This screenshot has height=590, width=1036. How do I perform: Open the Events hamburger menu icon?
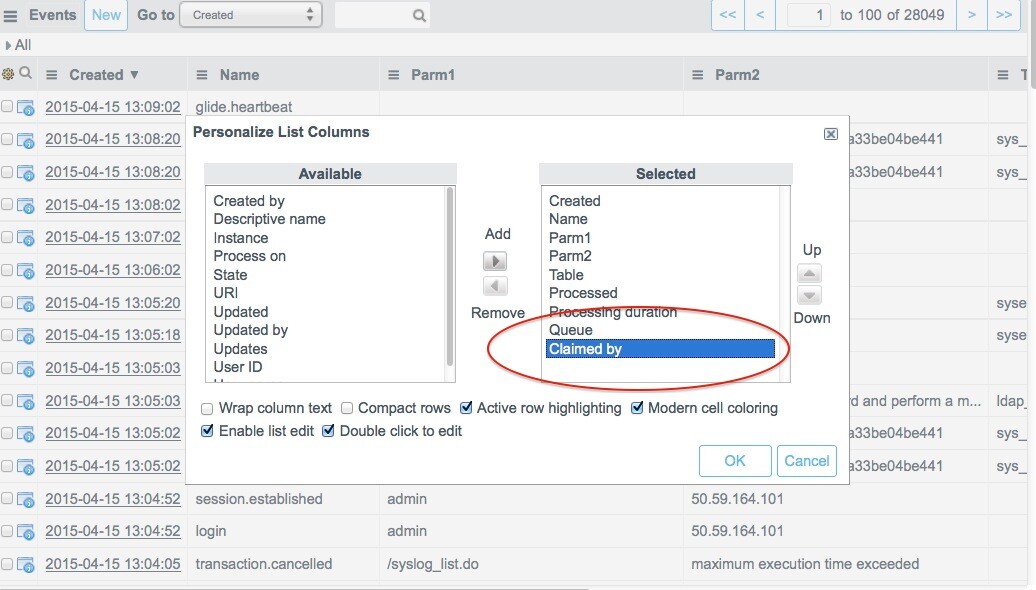[x=11, y=15]
